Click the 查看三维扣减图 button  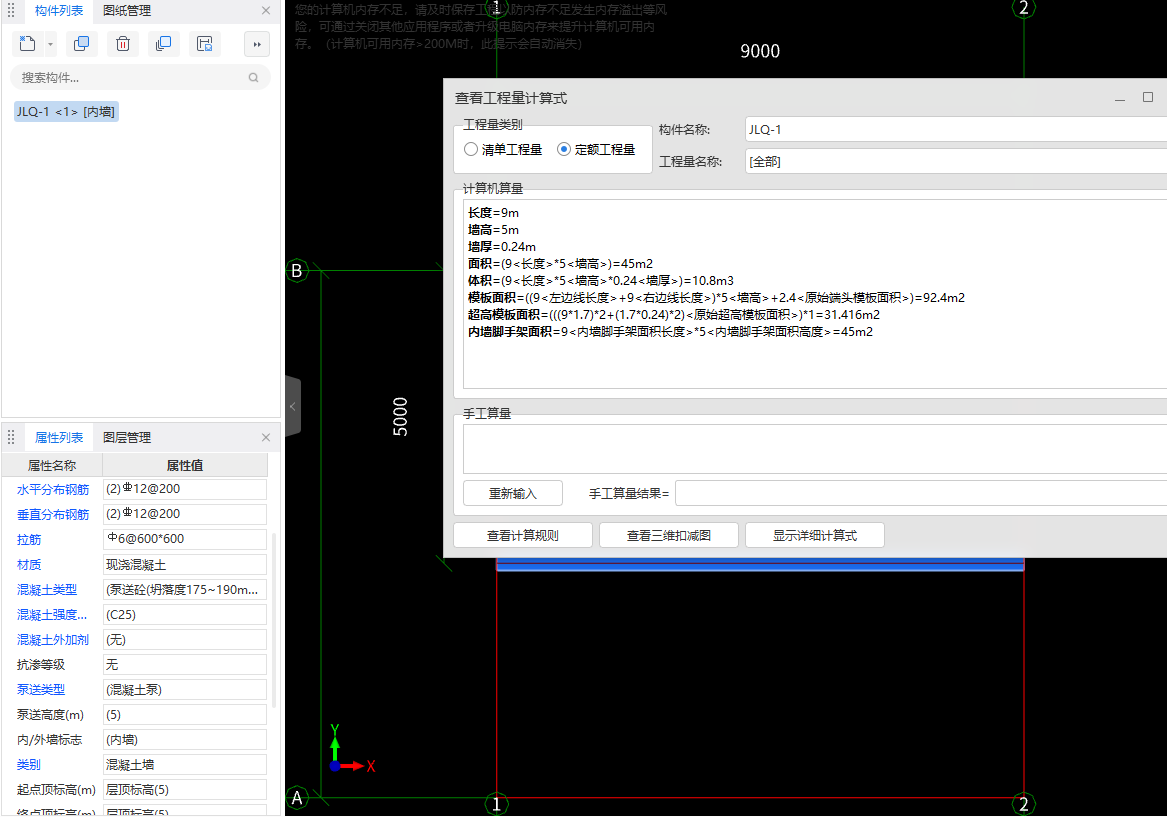tap(668, 535)
